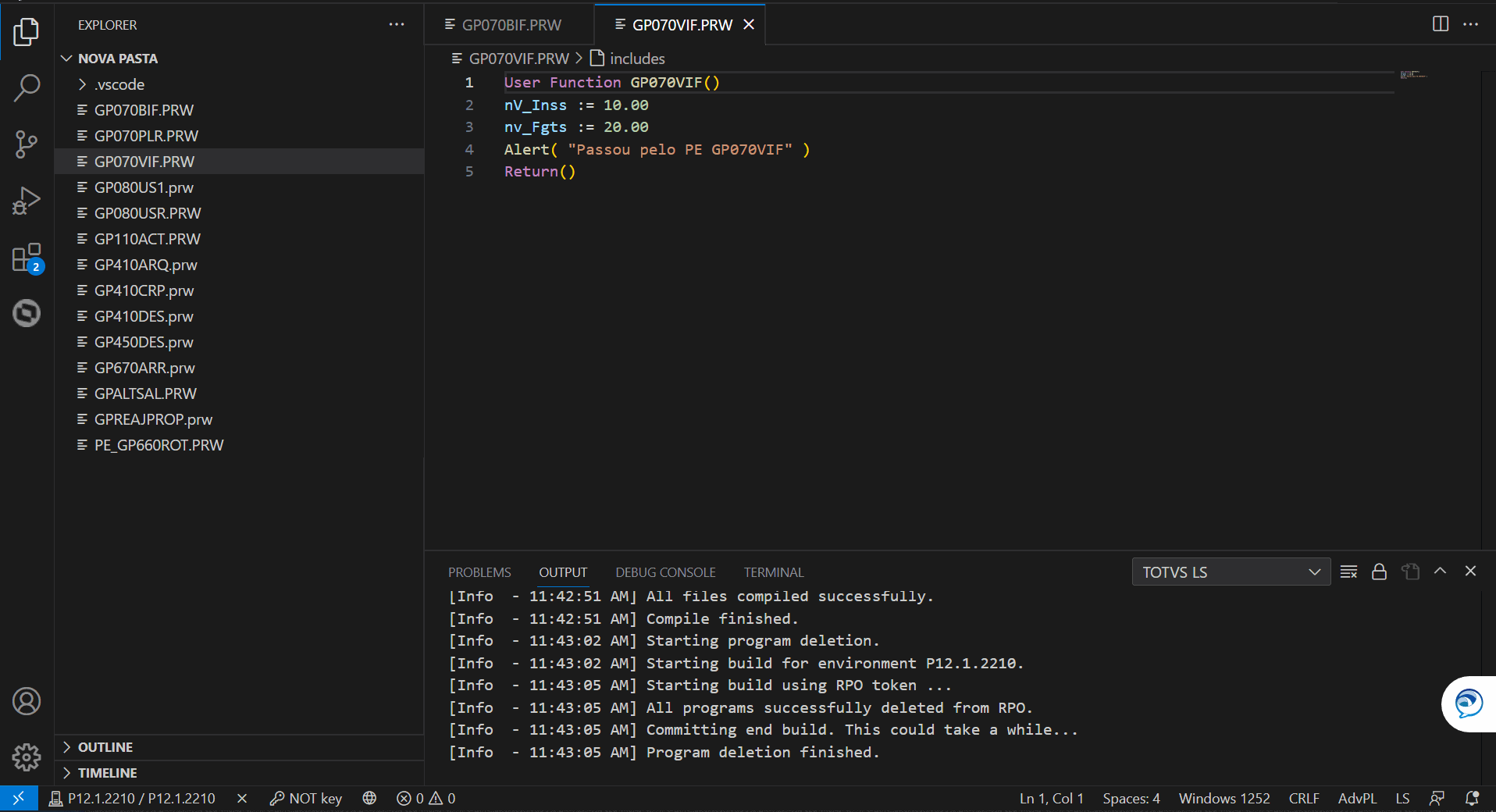Change file encoding Windows 1252
This screenshot has height=812, width=1496.
(1224, 799)
